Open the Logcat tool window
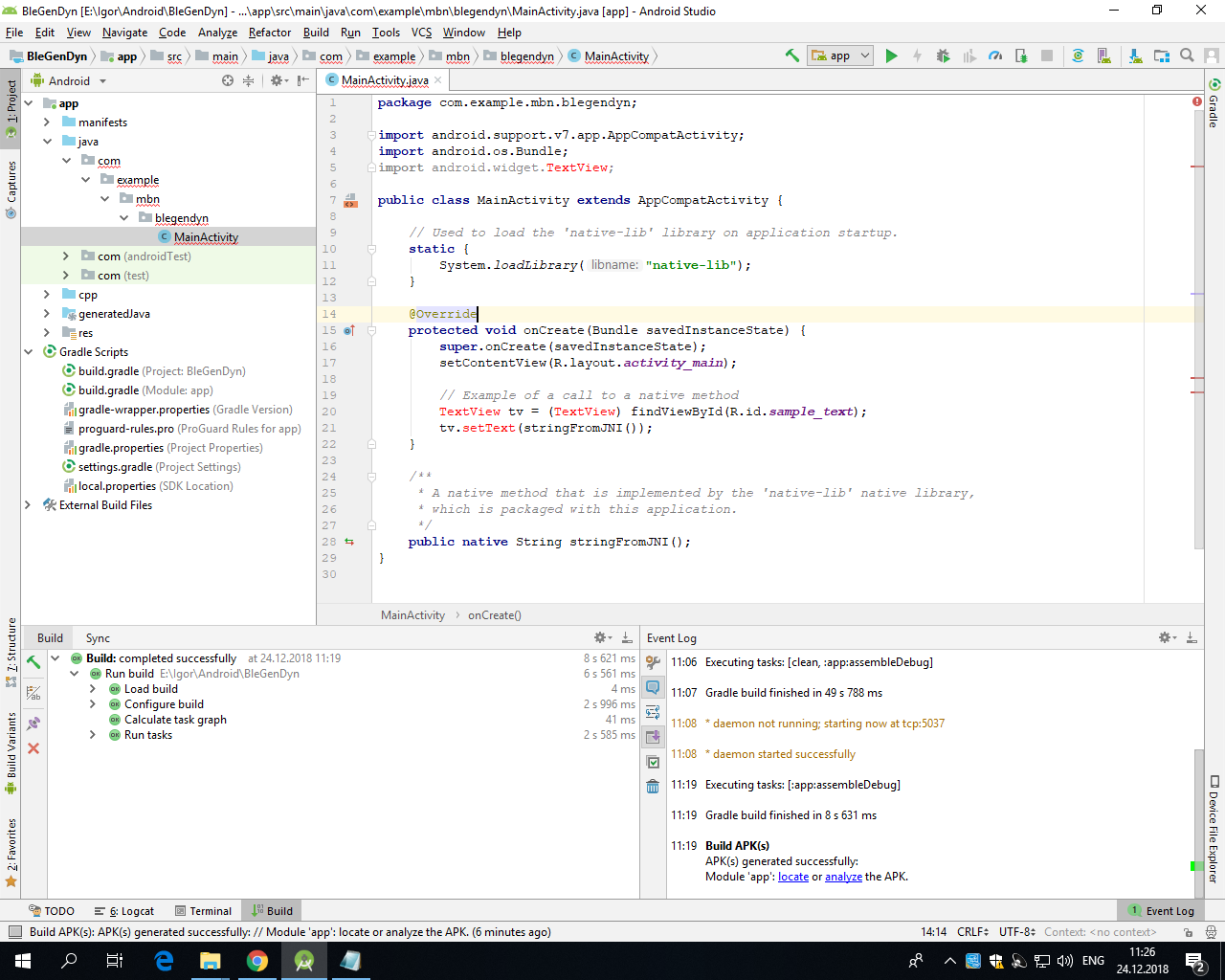1225x980 pixels. coord(123,910)
